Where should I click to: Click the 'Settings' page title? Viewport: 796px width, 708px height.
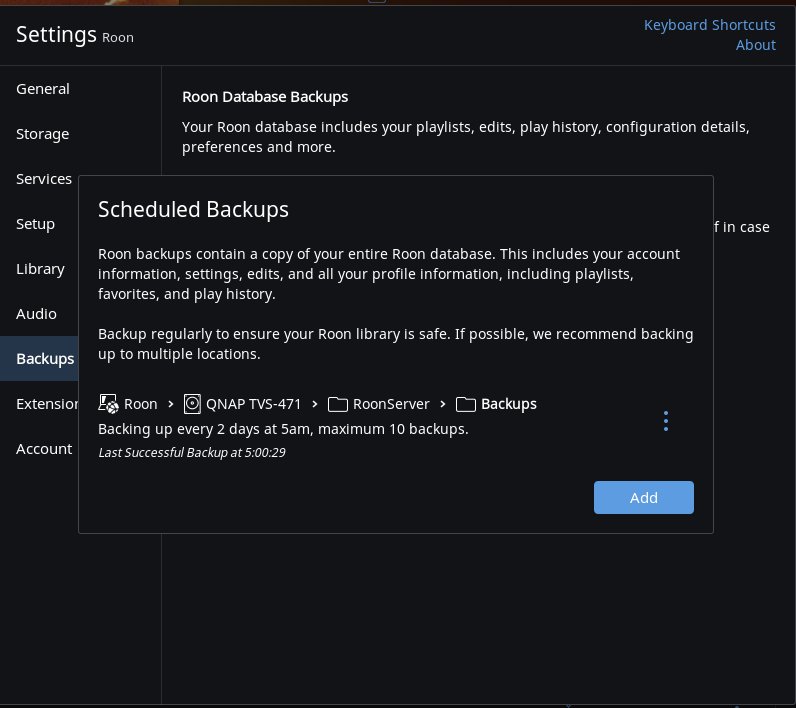pos(56,35)
